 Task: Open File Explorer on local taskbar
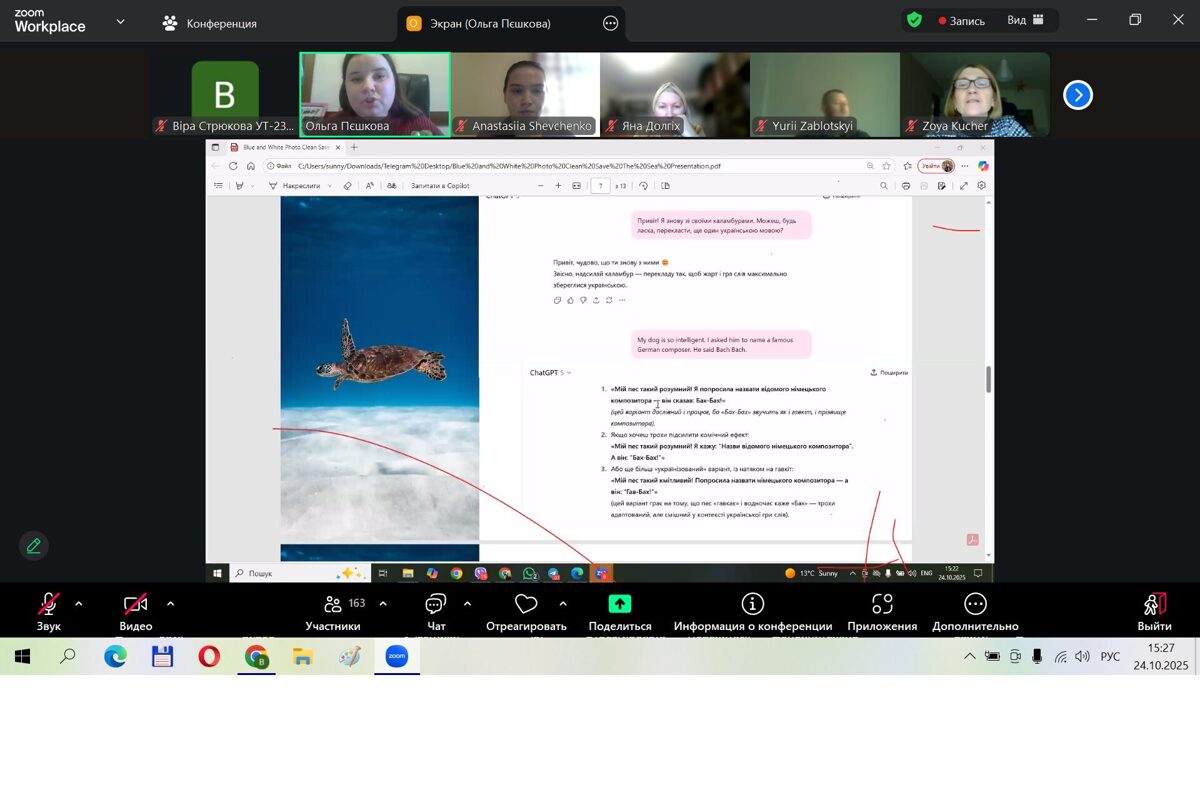click(x=303, y=657)
